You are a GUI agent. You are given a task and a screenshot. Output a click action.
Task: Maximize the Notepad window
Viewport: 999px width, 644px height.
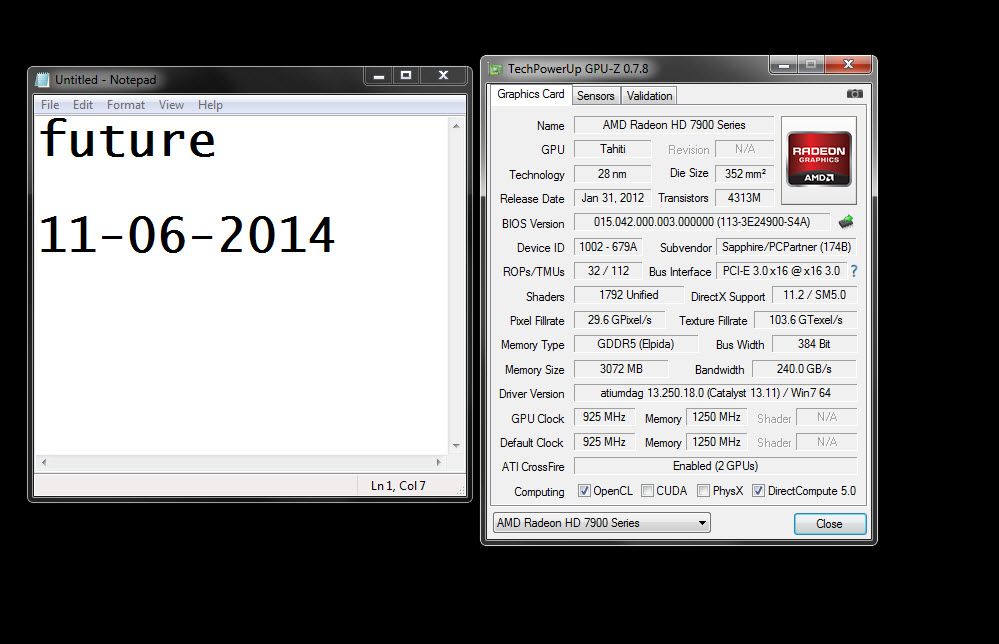(x=406, y=76)
